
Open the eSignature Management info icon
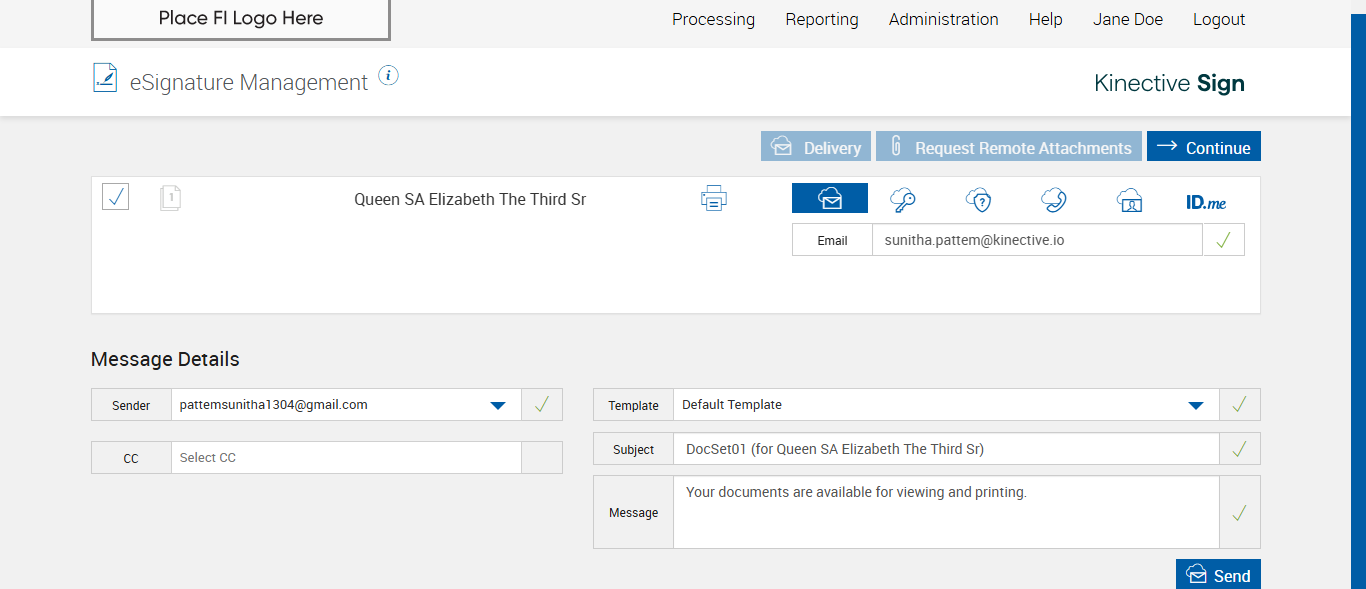[x=389, y=76]
